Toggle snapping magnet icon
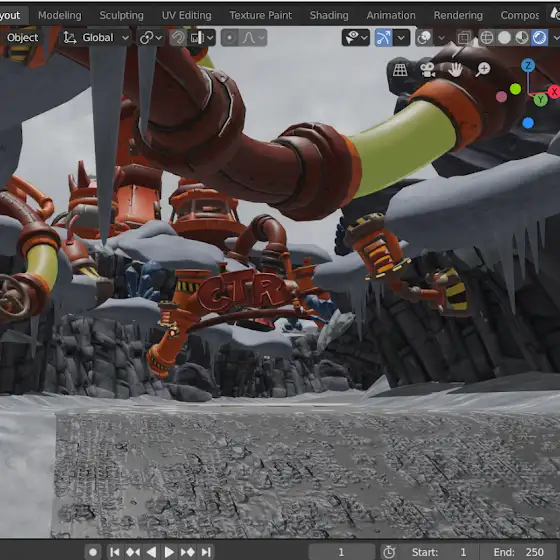The width and height of the screenshot is (560, 560). (x=178, y=38)
